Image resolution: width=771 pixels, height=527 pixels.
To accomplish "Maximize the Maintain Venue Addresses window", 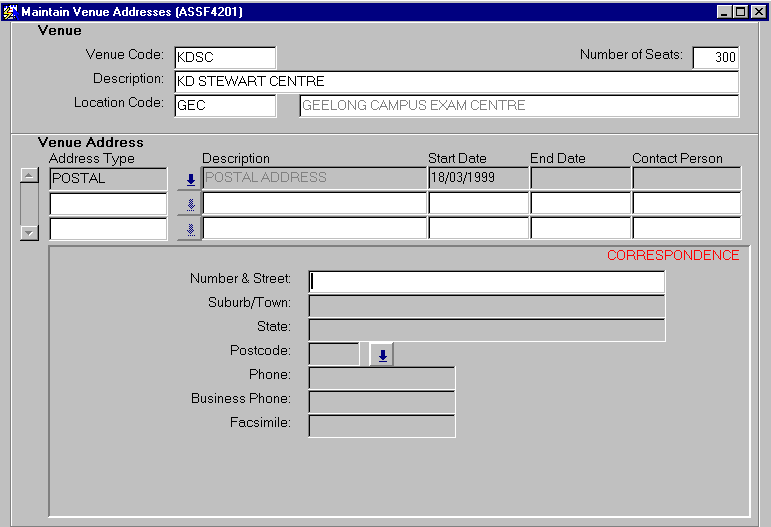I will click(741, 11).
